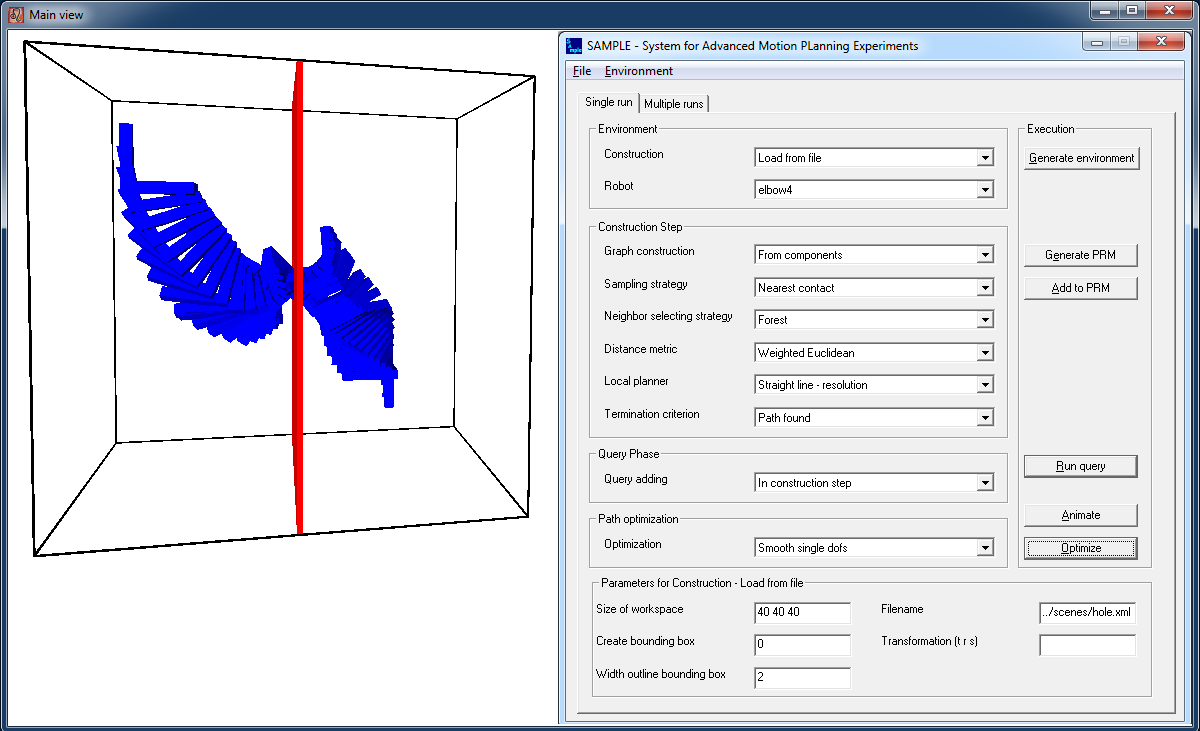Click the Construction label text
The width and height of the screenshot is (1200, 731).
click(x=634, y=154)
